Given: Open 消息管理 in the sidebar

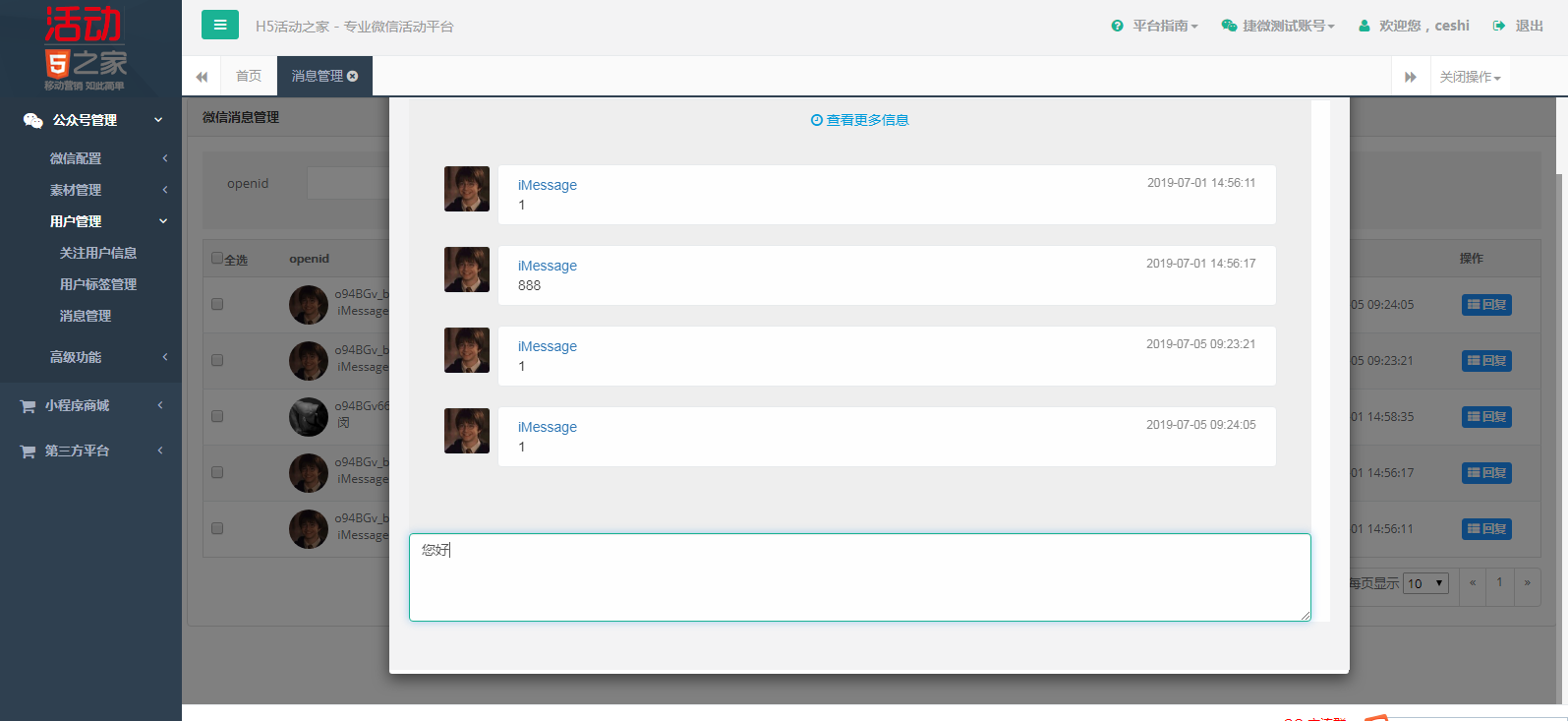Looking at the screenshot, I should pos(86,316).
